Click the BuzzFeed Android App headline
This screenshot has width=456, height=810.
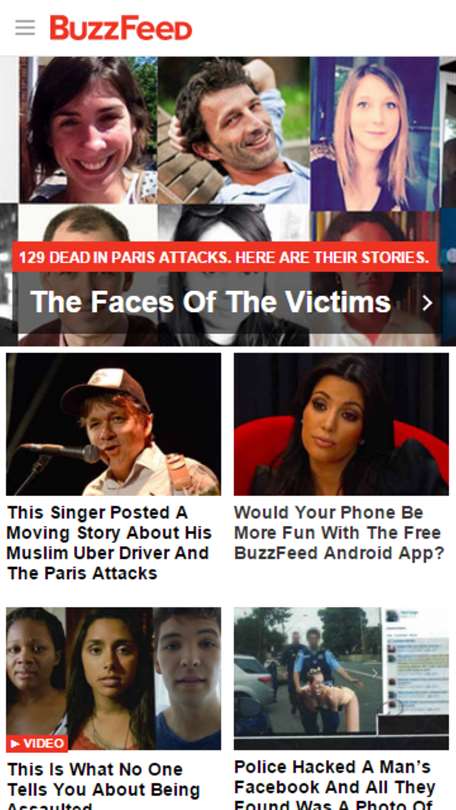point(339,533)
